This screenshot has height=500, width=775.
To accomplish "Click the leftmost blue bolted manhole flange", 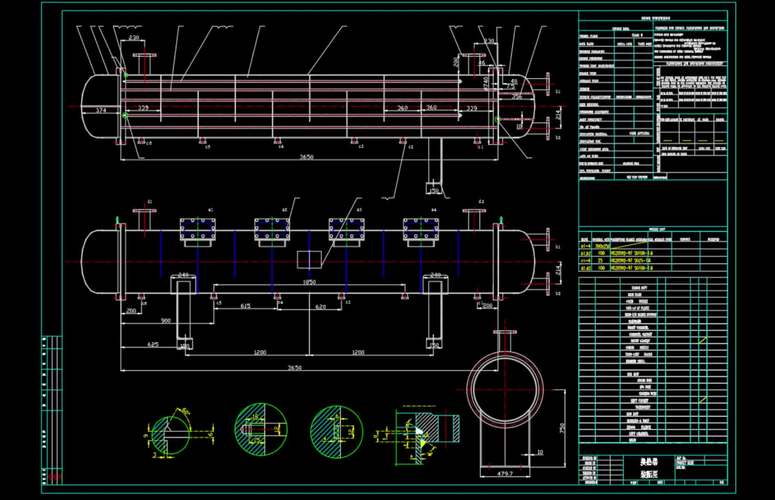I will pyautogui.click(x=198, y=230).
